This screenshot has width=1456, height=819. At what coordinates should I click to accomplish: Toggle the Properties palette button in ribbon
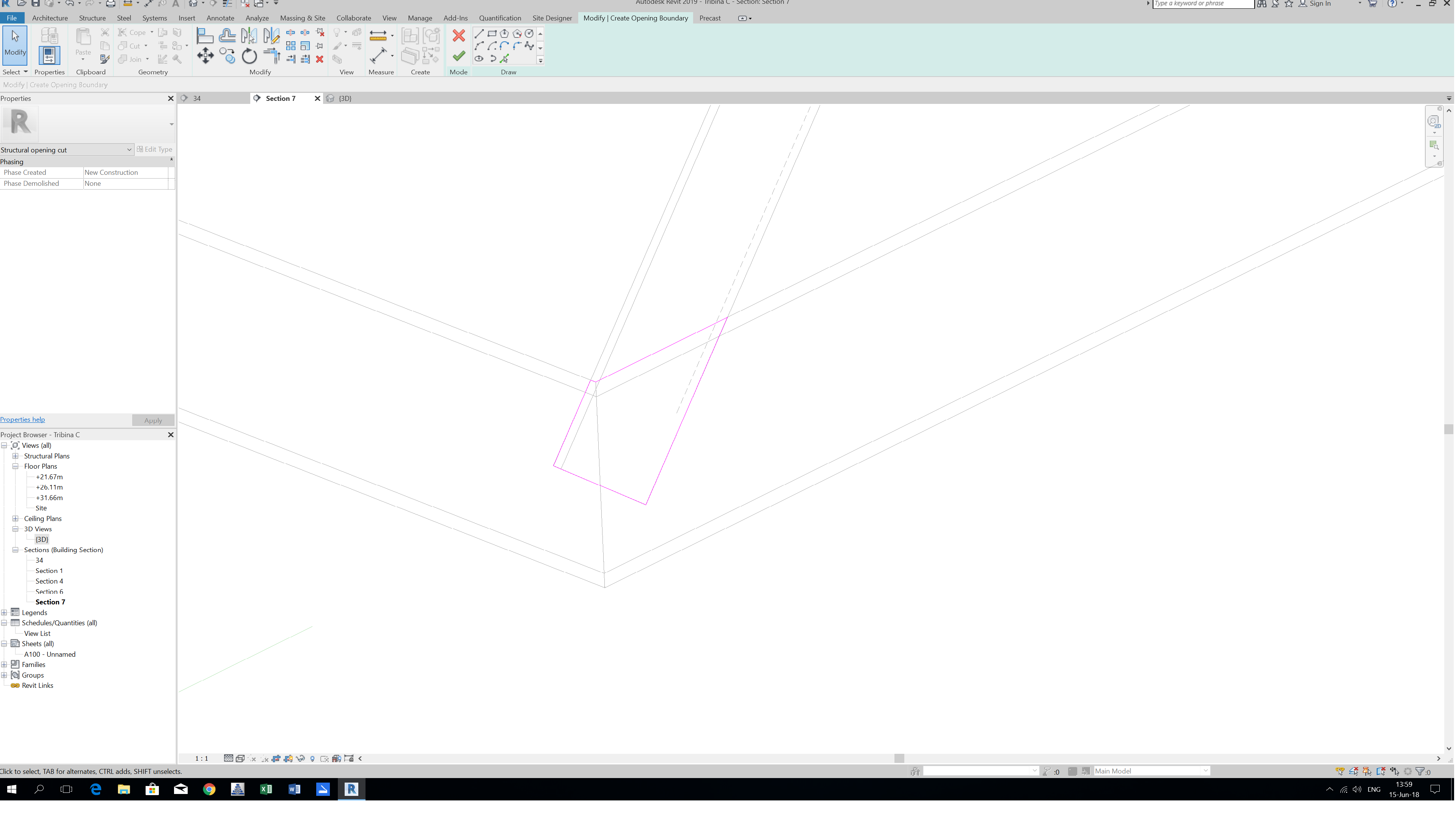[x=49, y=55]
